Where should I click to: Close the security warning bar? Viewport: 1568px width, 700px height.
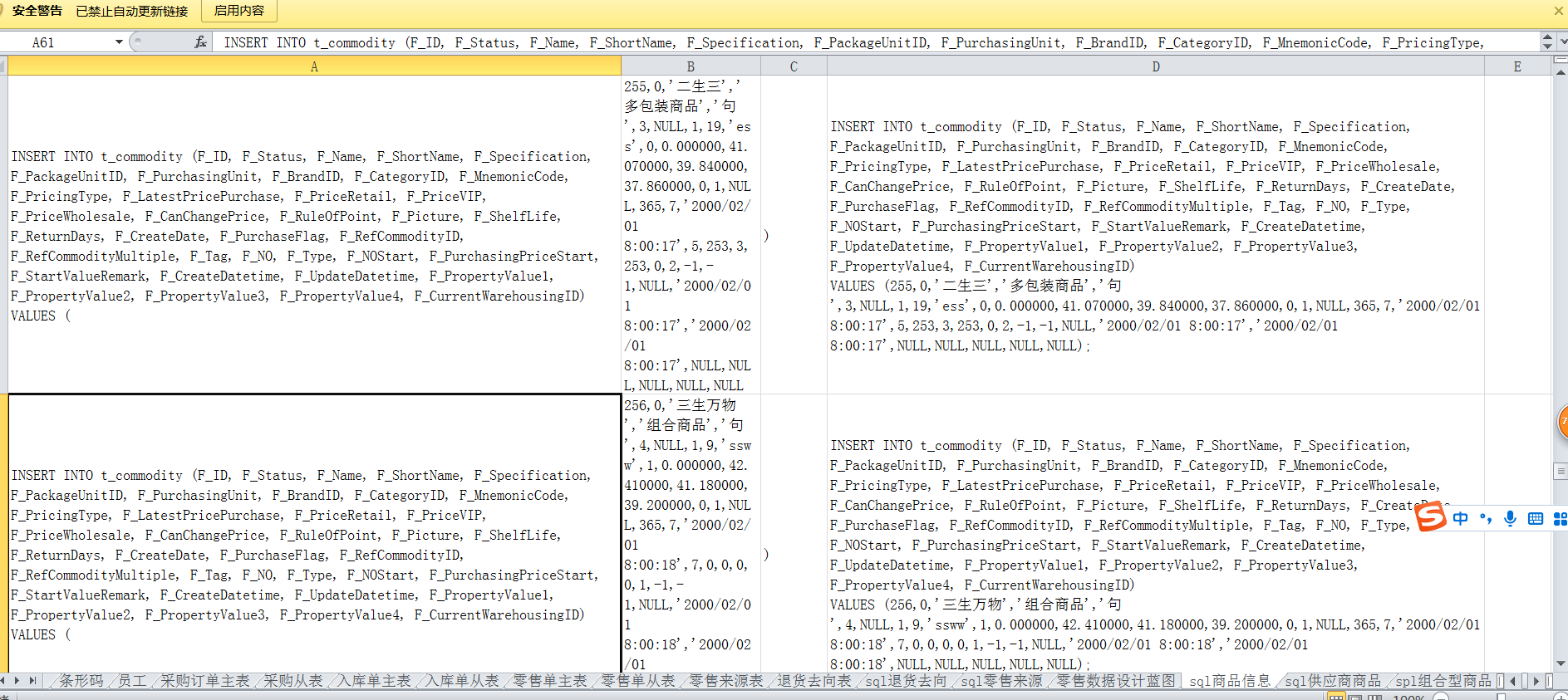[x=1558, y=11]
